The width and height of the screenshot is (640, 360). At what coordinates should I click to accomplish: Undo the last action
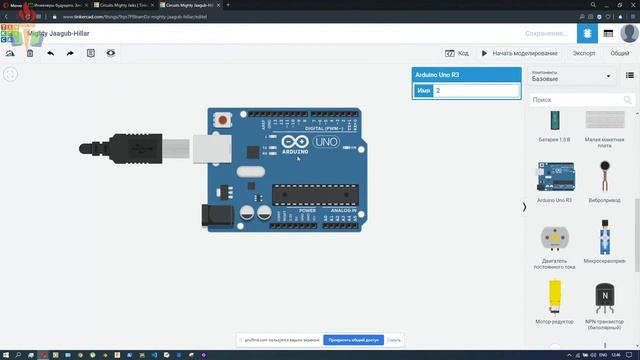pyautogui.click(x=50, y=53)
